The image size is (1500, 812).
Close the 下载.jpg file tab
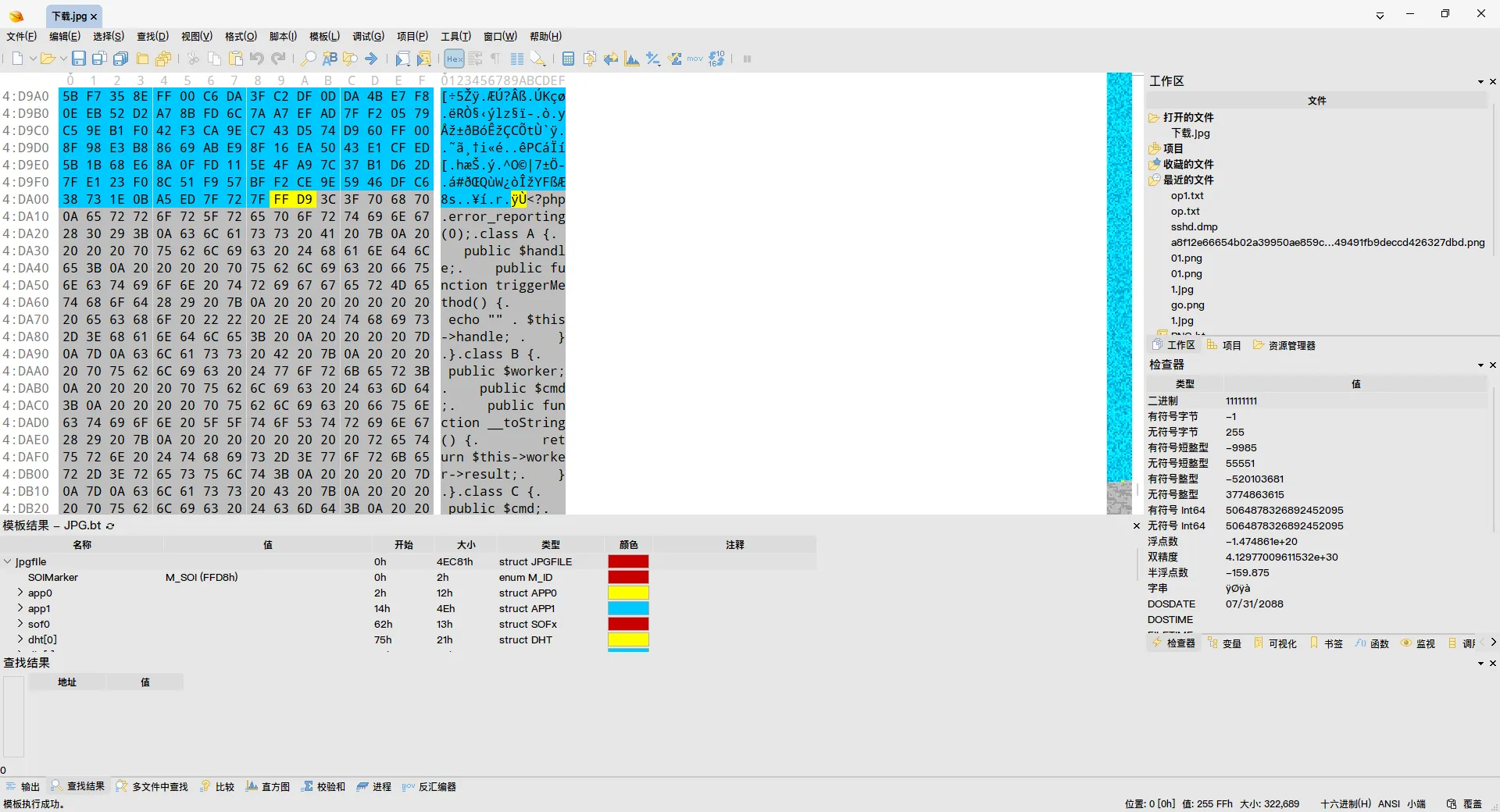click(x=94, y=16)
